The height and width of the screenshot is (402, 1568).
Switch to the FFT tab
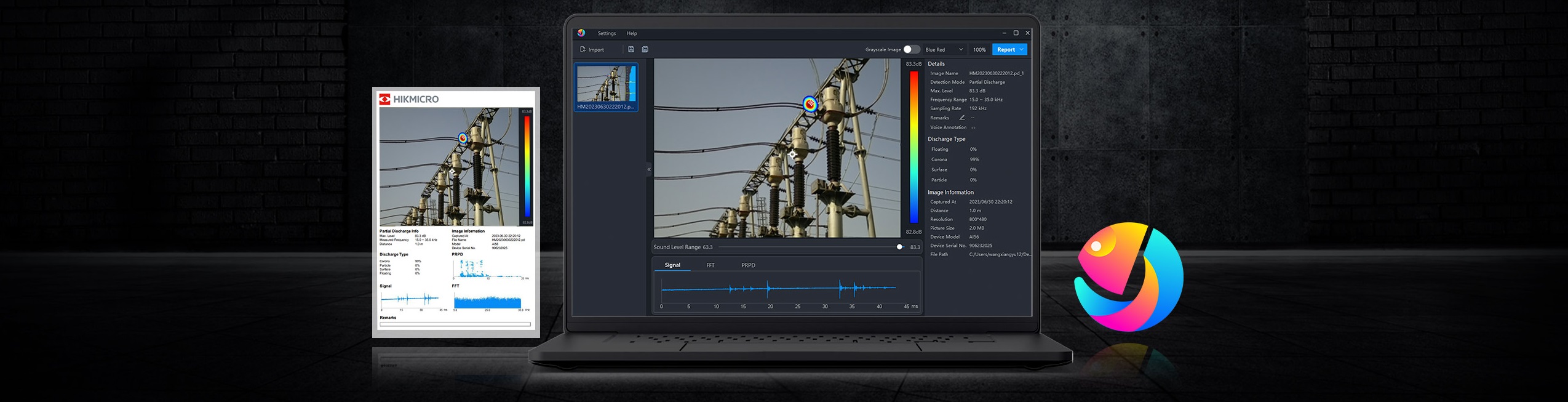[710, 265]
